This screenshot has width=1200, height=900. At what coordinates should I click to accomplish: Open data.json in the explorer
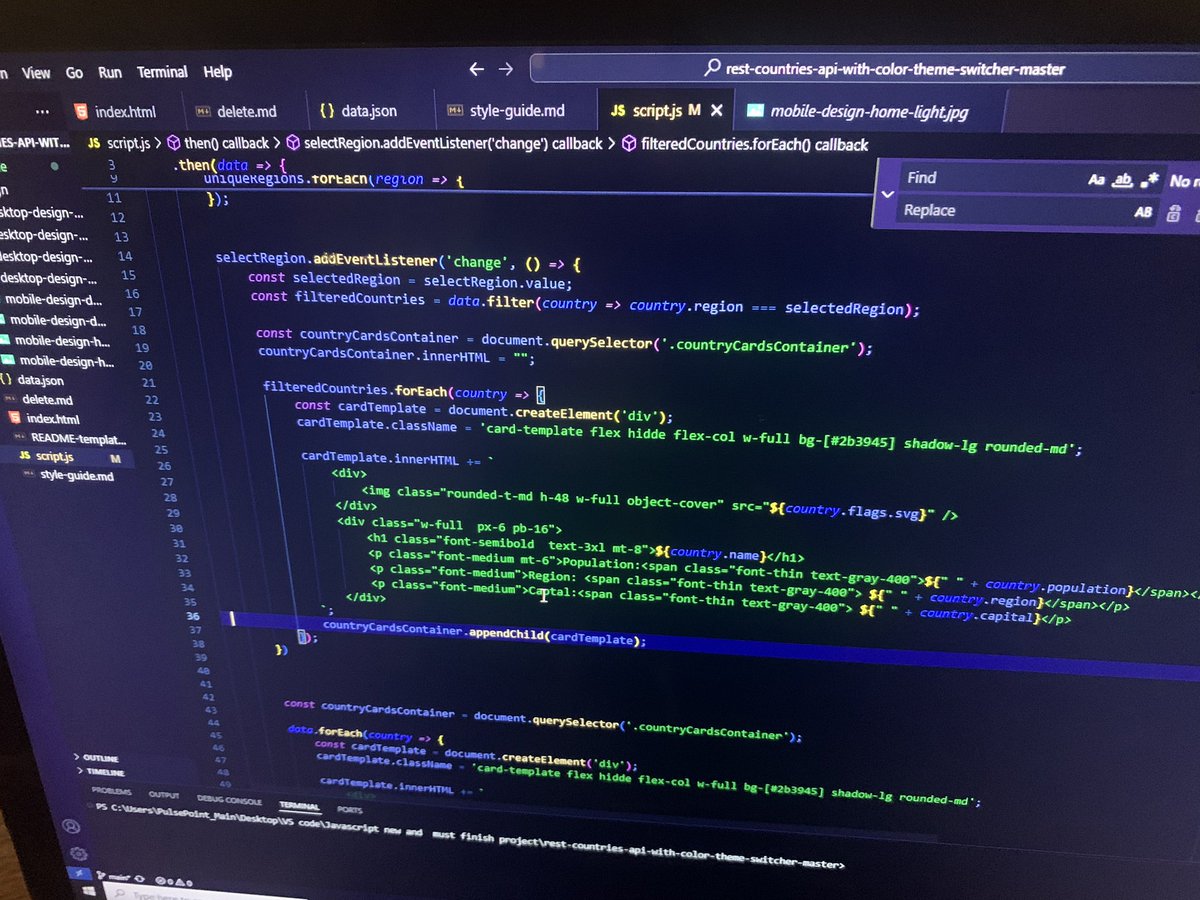coord(40,380)
